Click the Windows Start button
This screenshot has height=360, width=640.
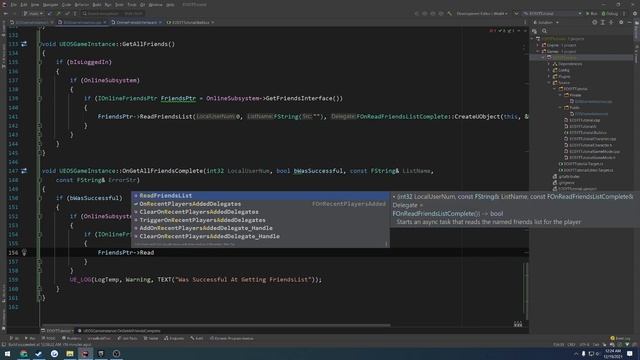click(7, 353)
